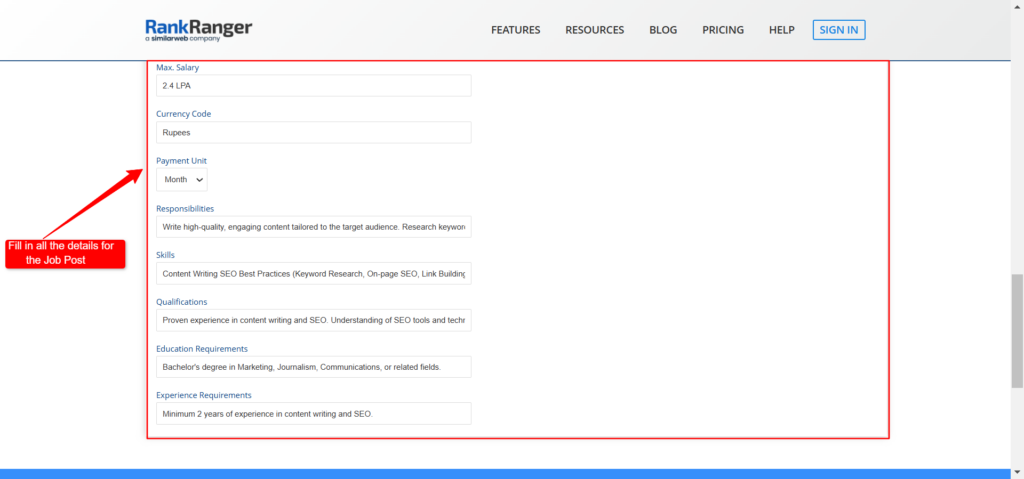This screenshot has width=1024, height=479.
Task: Click into the Currency Code field
Action: (x=313, y=132)
